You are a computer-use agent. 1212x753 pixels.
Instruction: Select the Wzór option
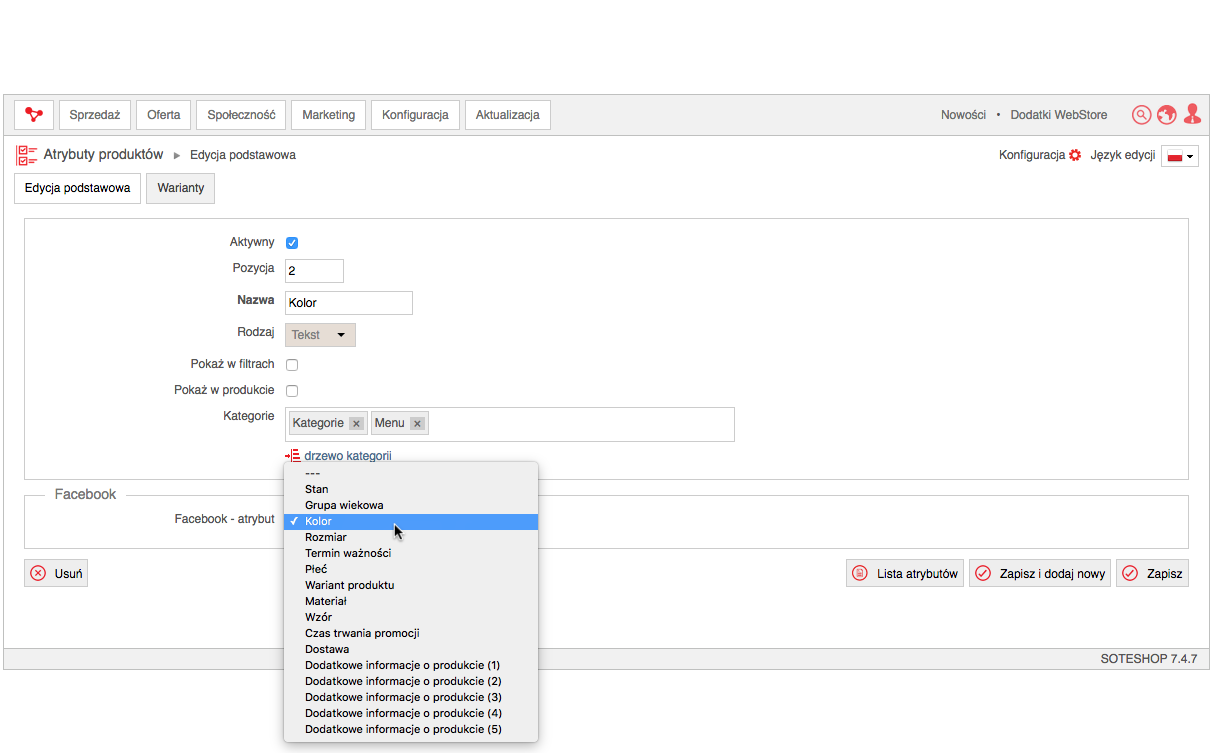coord(411,617)
